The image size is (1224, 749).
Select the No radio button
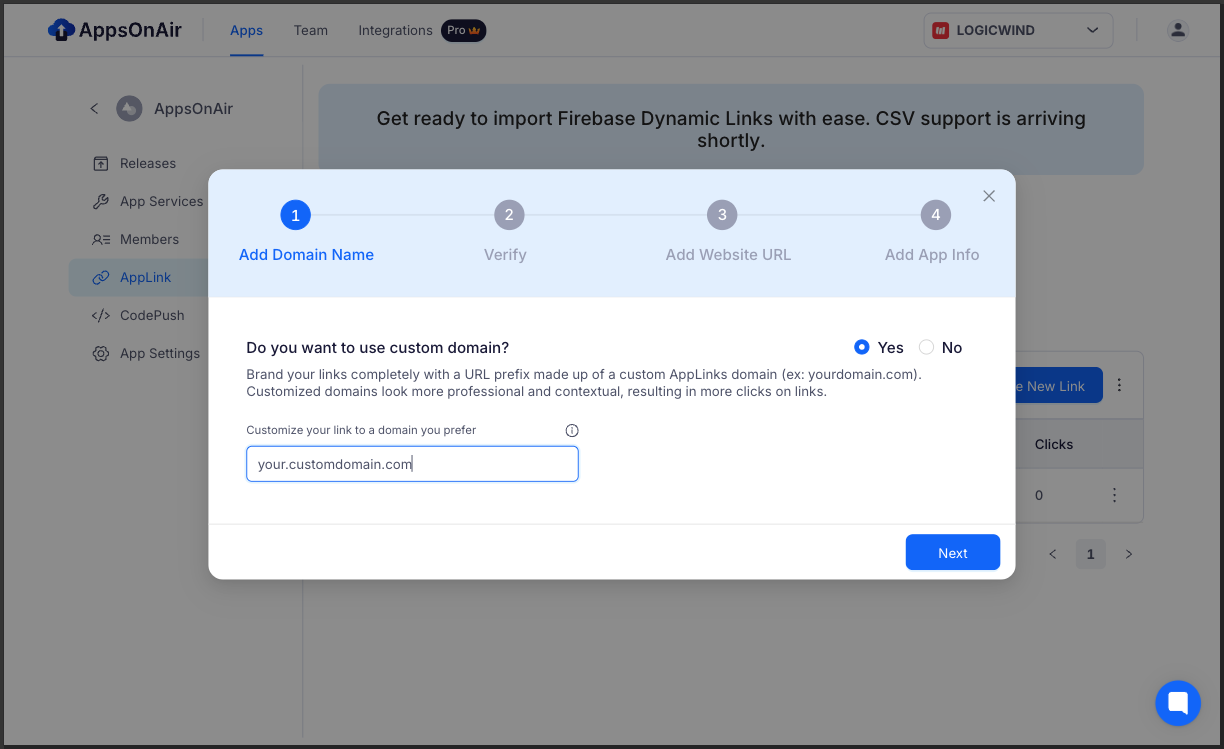click(x=926, y=347)
